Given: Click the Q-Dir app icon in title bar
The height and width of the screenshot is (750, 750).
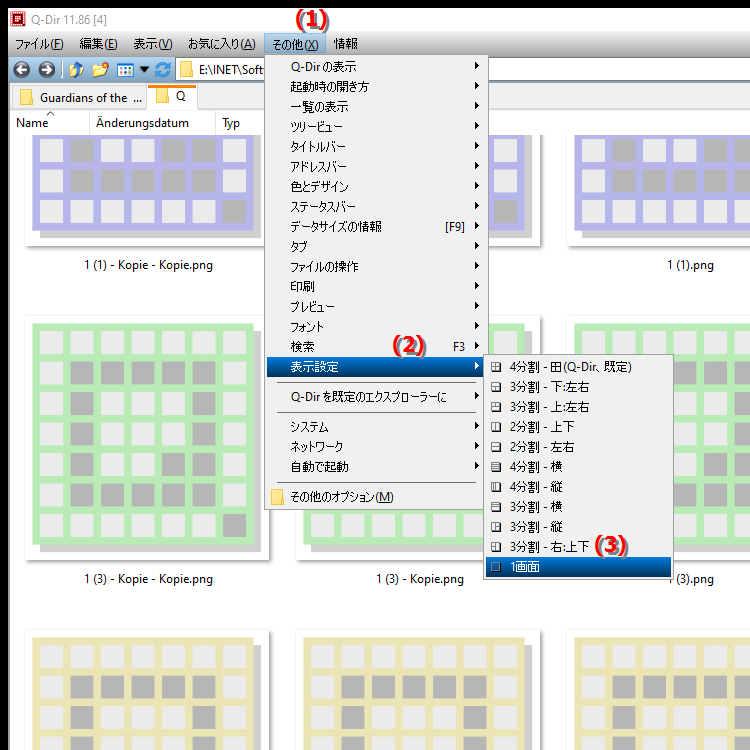Looking at the screenshot, I should tap(18, 19).
